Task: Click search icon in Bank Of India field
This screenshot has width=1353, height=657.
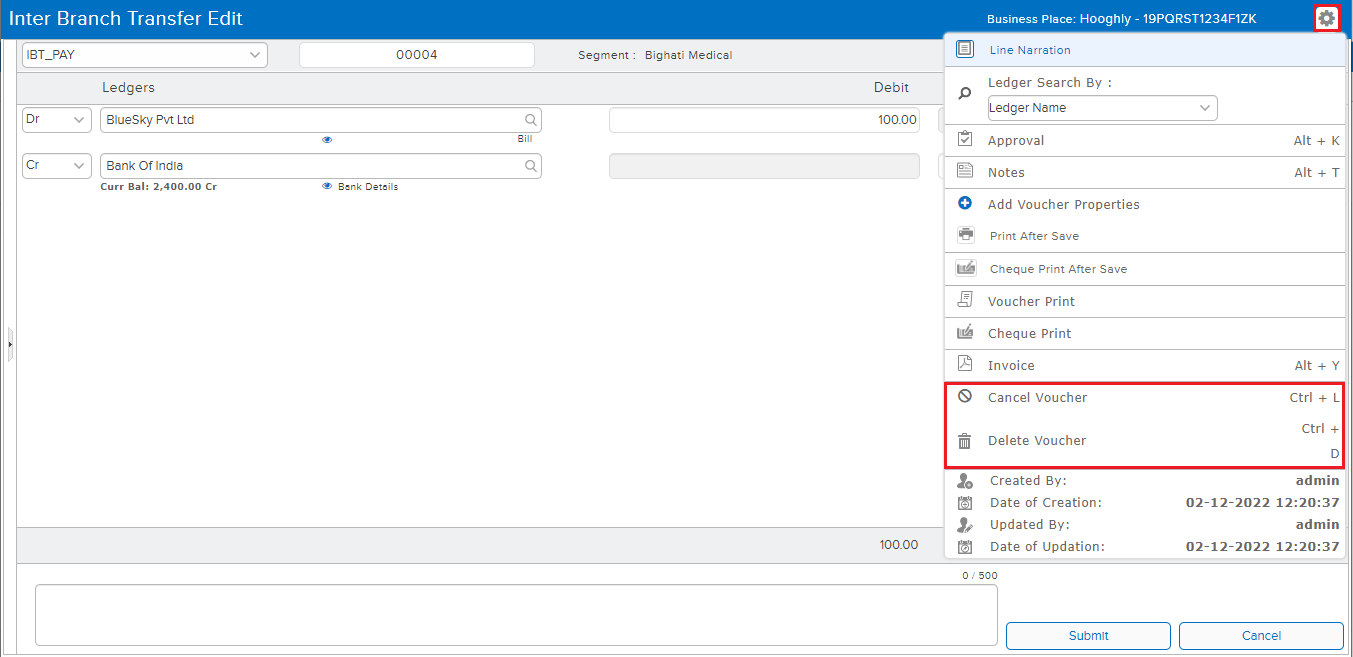Action: [x=531, y=166]
